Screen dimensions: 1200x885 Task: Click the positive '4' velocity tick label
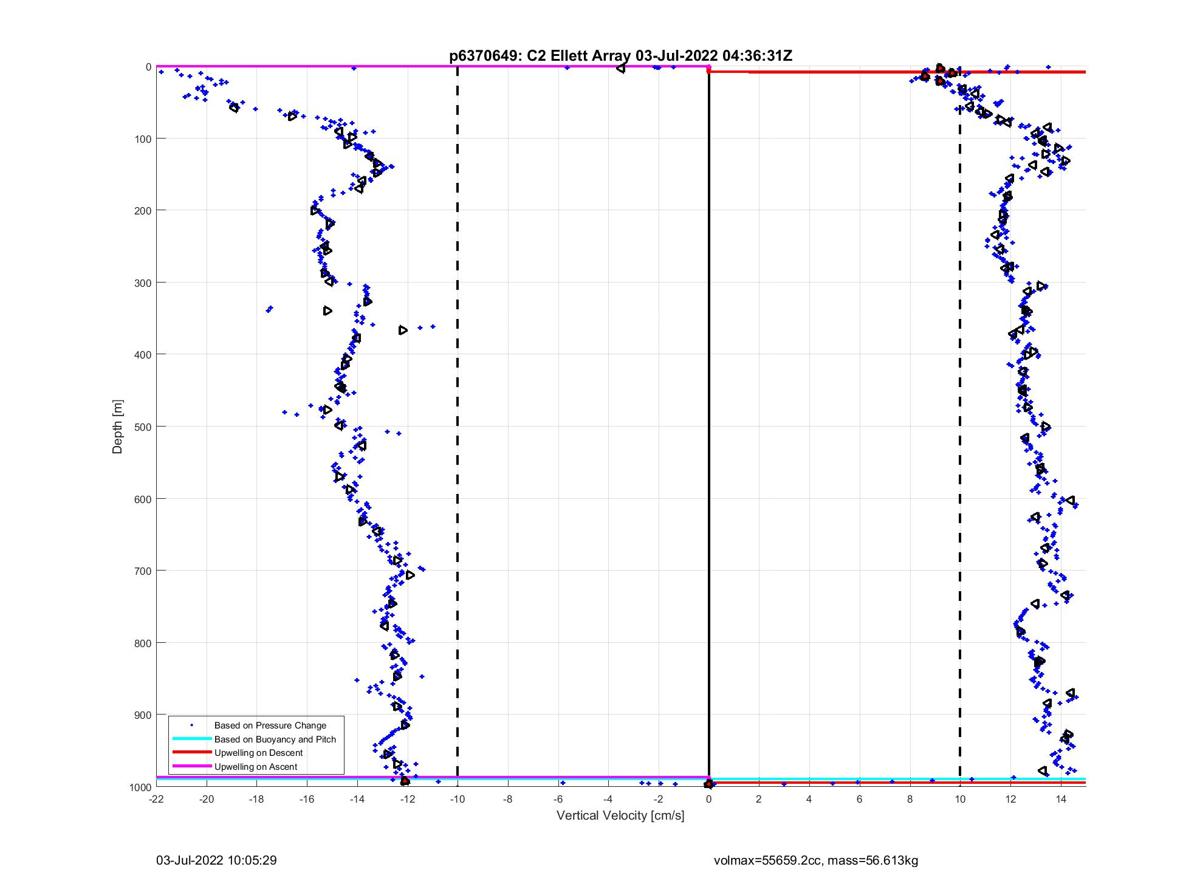tap(809, 799)
